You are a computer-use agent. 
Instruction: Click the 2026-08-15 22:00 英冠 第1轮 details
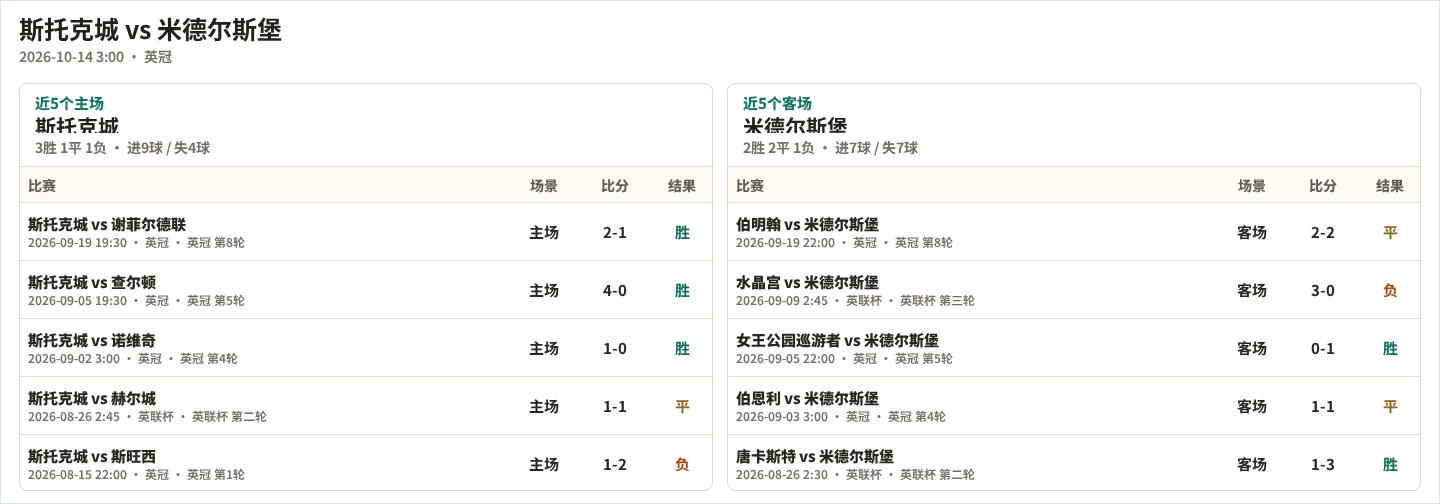point(136,475)
